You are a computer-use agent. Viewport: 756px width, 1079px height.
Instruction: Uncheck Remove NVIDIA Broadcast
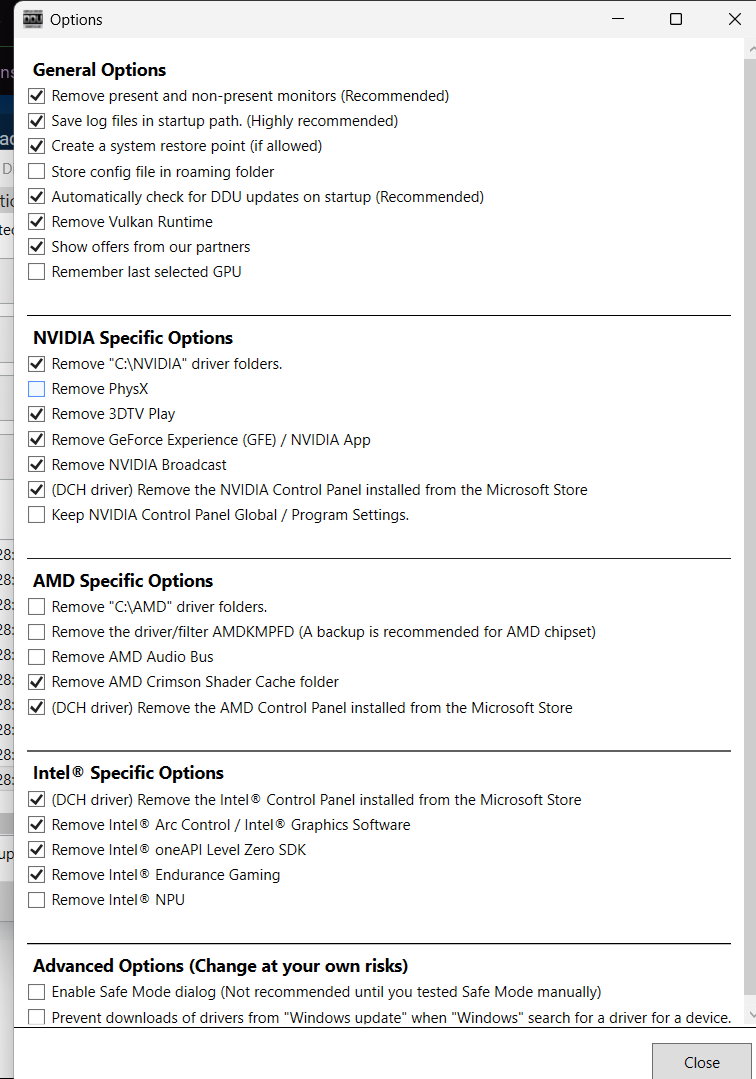pos(37,465)
